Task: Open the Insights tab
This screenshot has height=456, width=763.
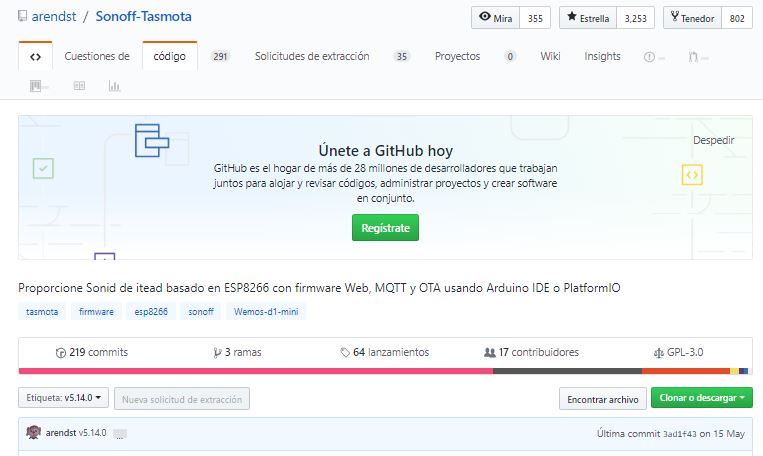Action: (x=602, y=56)
